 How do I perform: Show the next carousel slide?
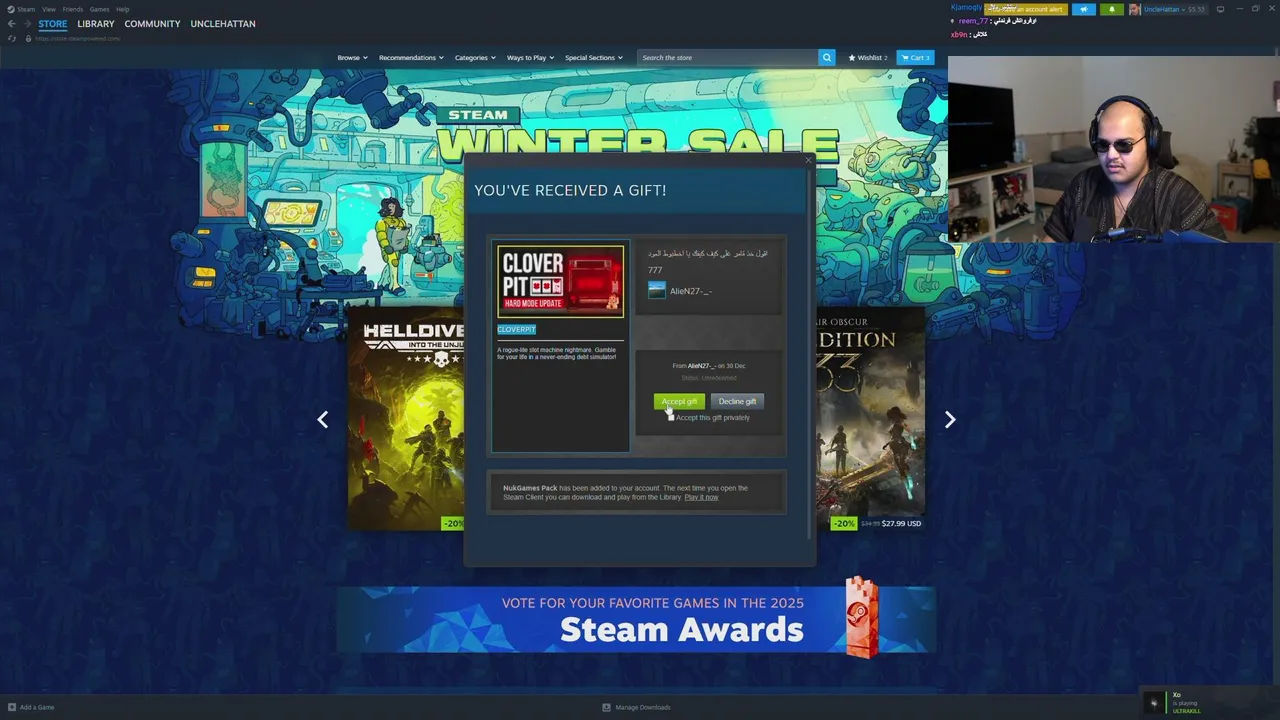950,420
